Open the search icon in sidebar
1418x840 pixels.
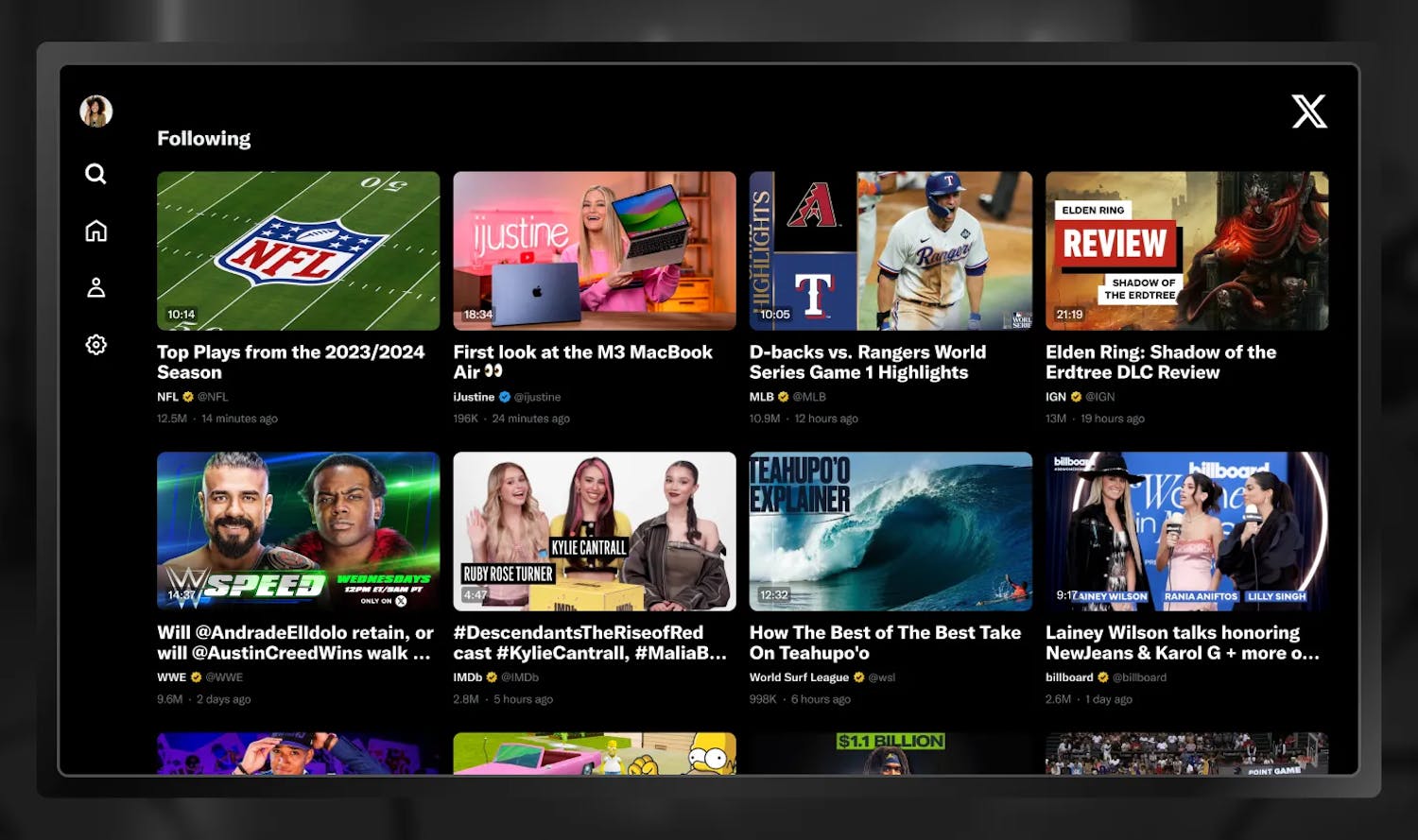pyautogui.click(x=95, y=174)
